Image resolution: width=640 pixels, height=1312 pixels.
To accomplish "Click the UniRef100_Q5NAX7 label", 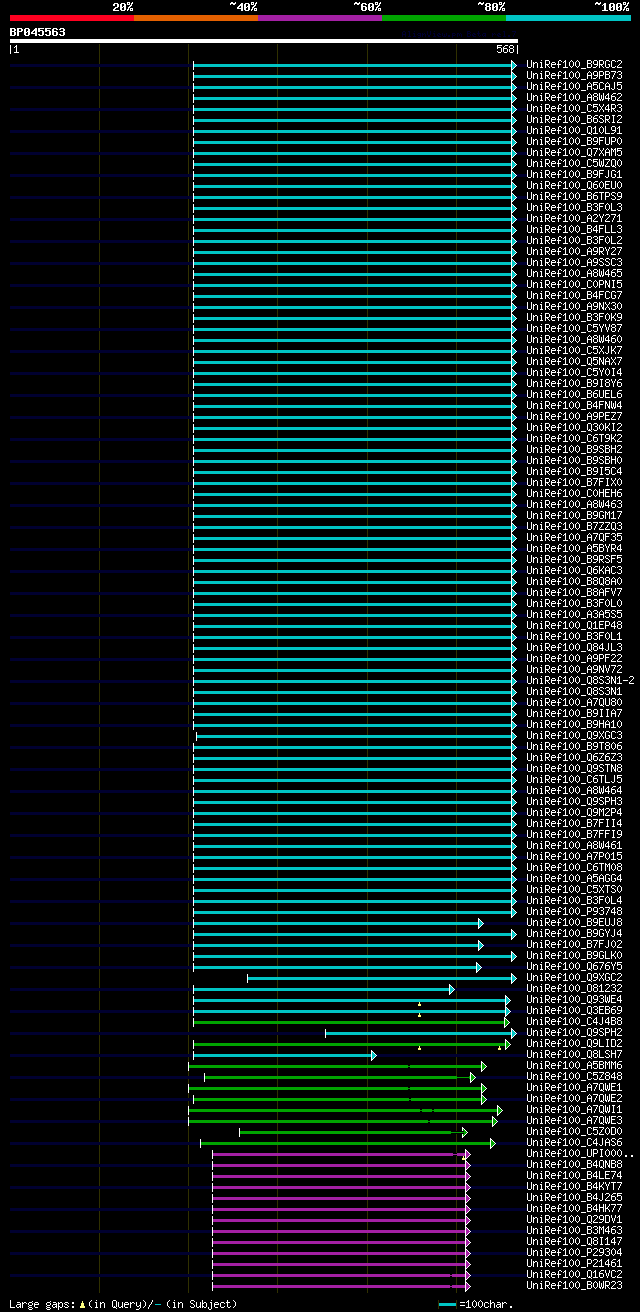I will pyautogui.click(x=574, y=361).
